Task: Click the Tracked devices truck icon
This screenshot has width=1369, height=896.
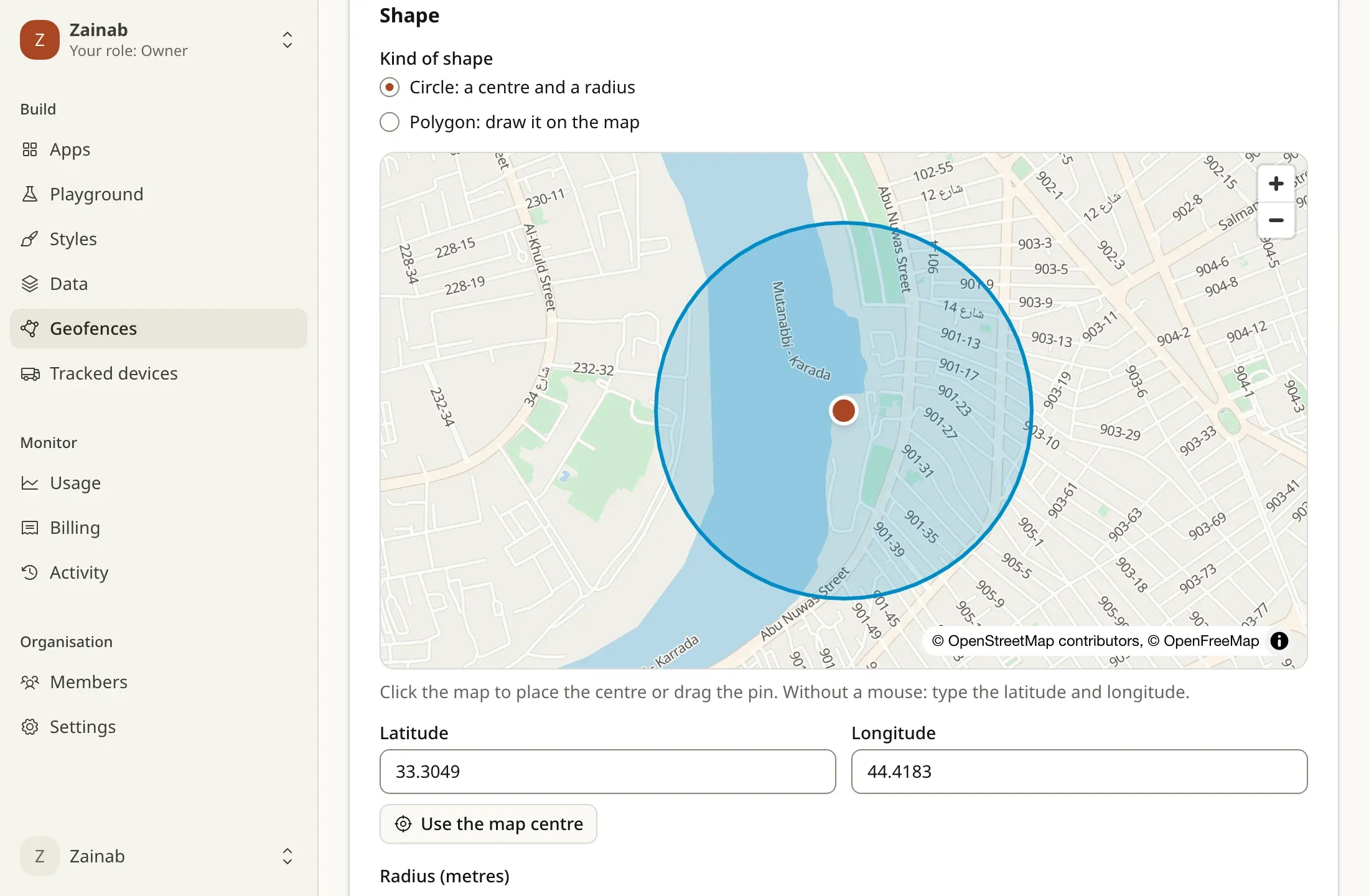Action: pos(30,373)
